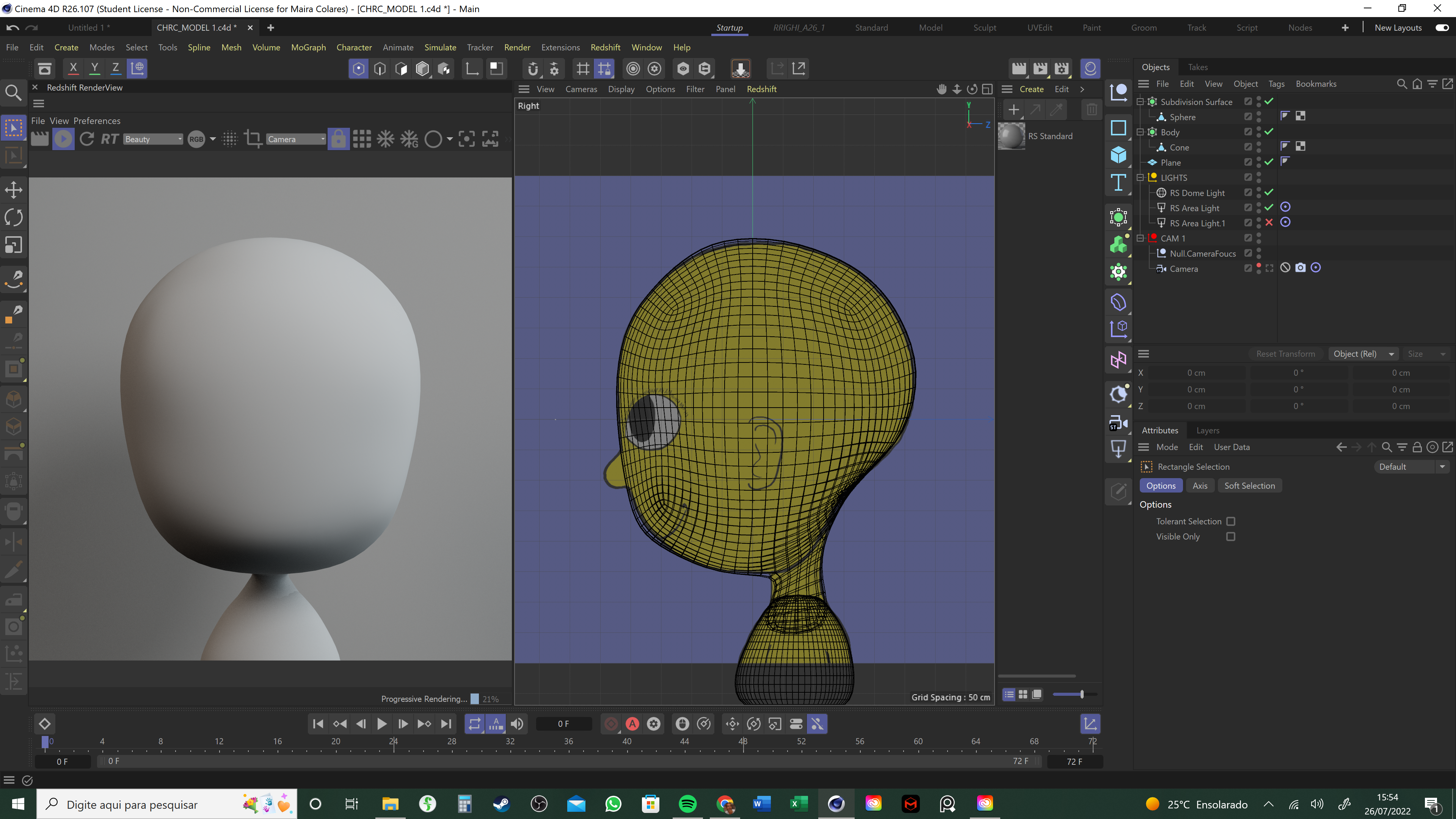Image resolution: width=1456 pixels, height=819 pixels.
Task: Toggle the Redshift render region crop icon
Action: 253,139
